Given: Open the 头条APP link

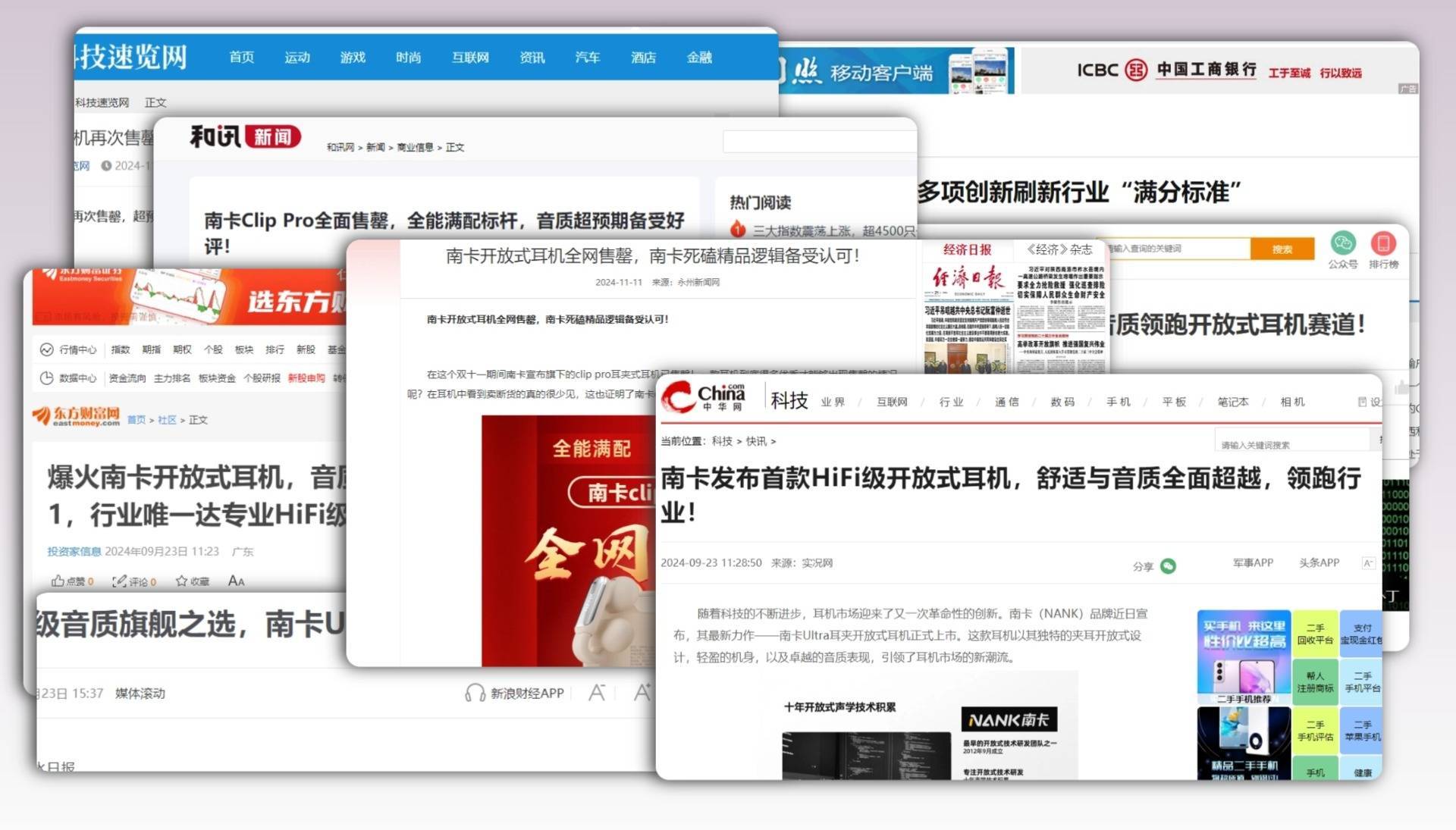Looking at the screenshot, I should [1319, 562].
